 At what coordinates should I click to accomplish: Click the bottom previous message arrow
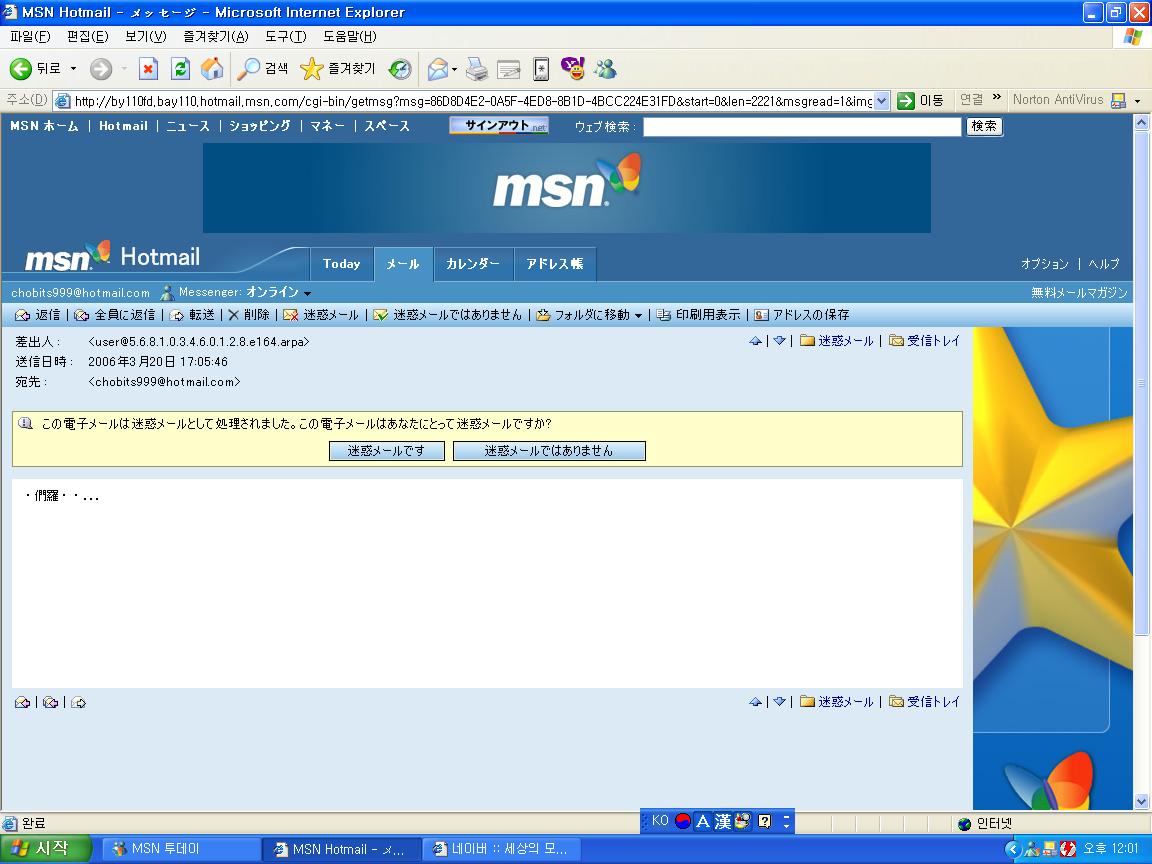[755, 702]
